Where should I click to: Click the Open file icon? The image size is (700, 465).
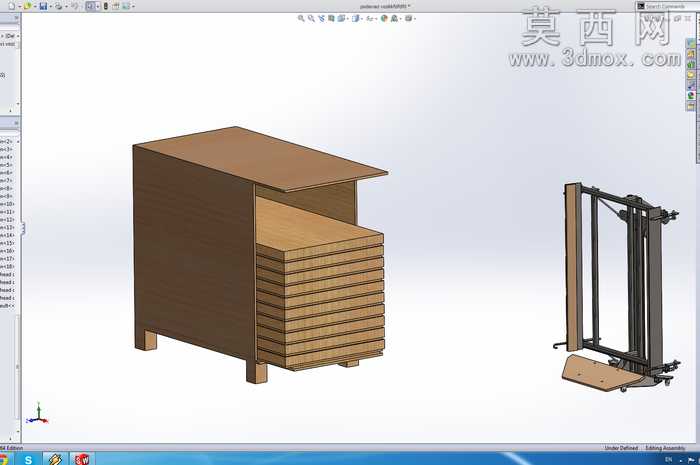27,6
